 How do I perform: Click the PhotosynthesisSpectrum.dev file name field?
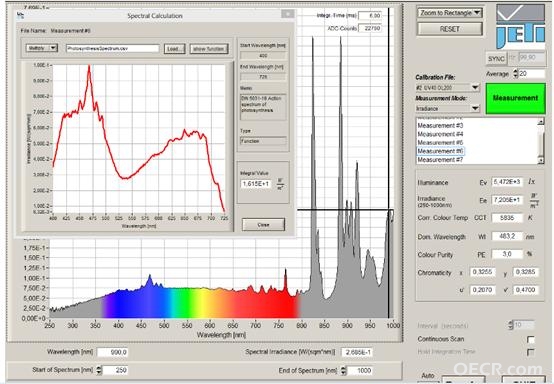click(x=112, y=48)
